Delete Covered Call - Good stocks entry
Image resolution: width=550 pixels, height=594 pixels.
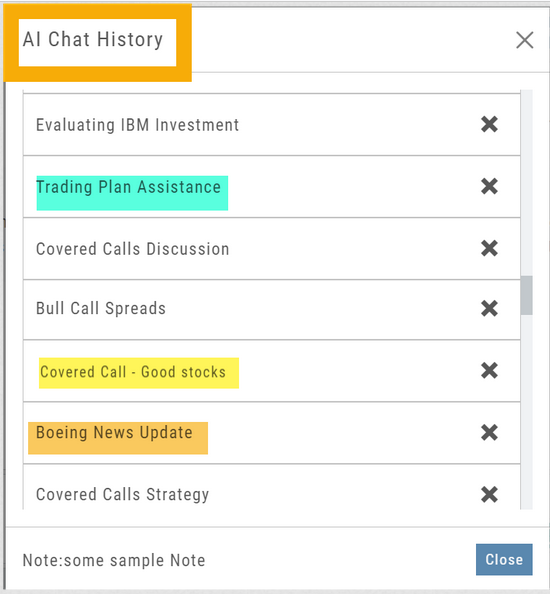489,370
